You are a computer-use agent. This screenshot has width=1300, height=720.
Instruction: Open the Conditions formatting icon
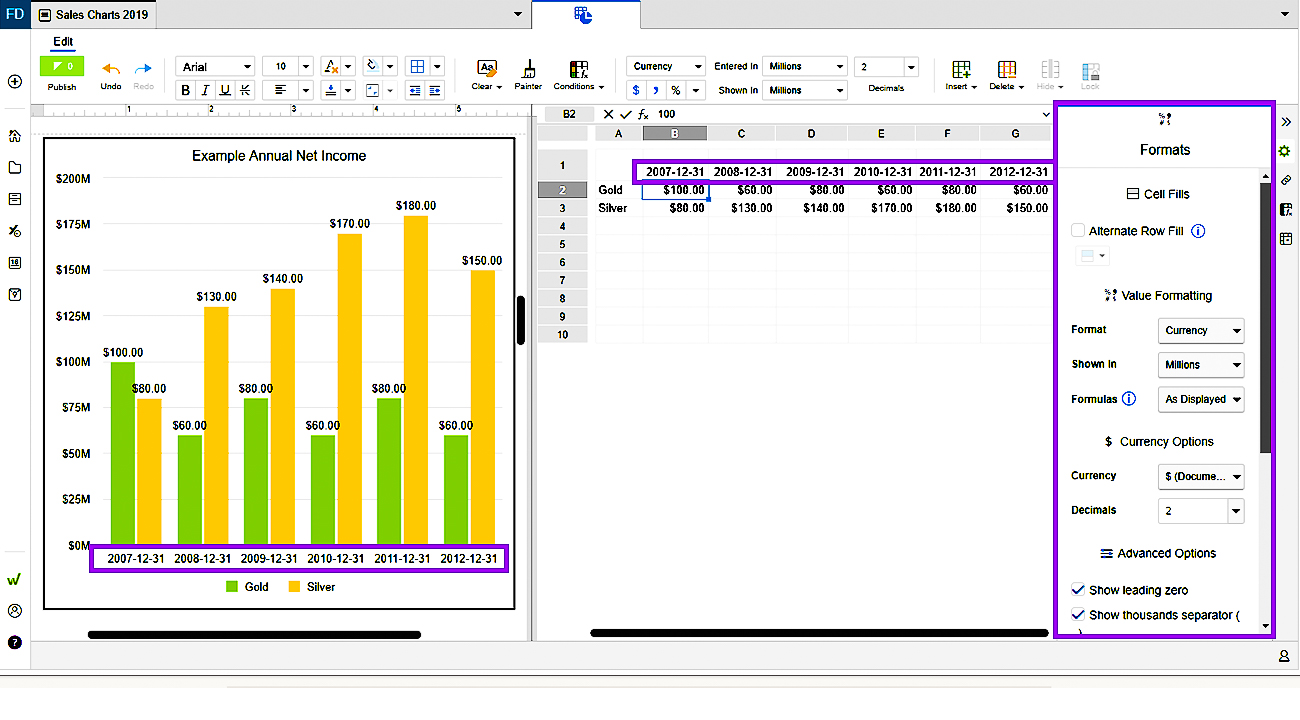(x=579, y=69)
